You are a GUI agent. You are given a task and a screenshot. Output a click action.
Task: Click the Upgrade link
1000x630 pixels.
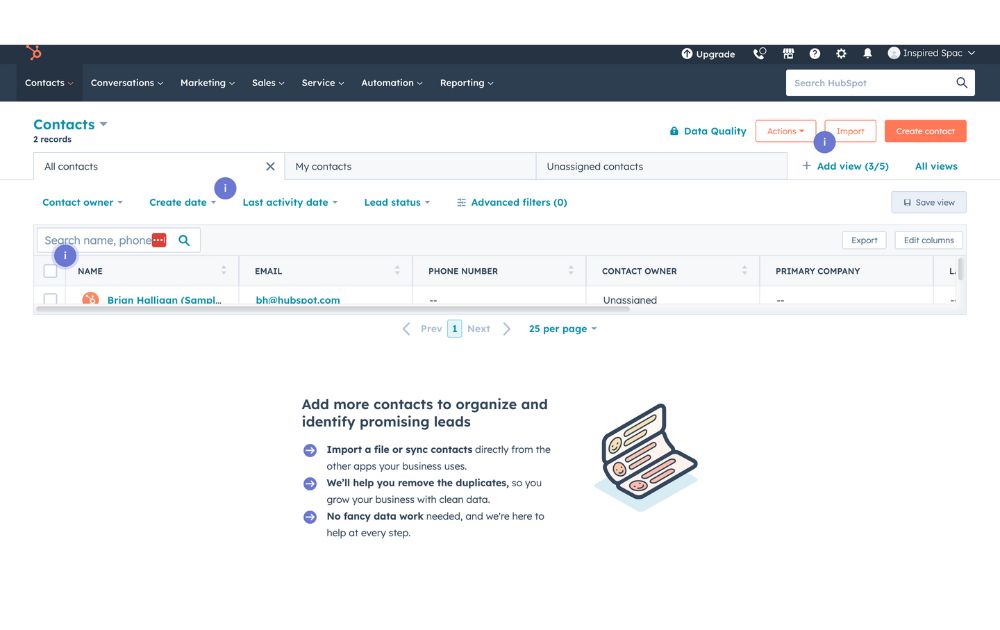(x=708, y=54)
